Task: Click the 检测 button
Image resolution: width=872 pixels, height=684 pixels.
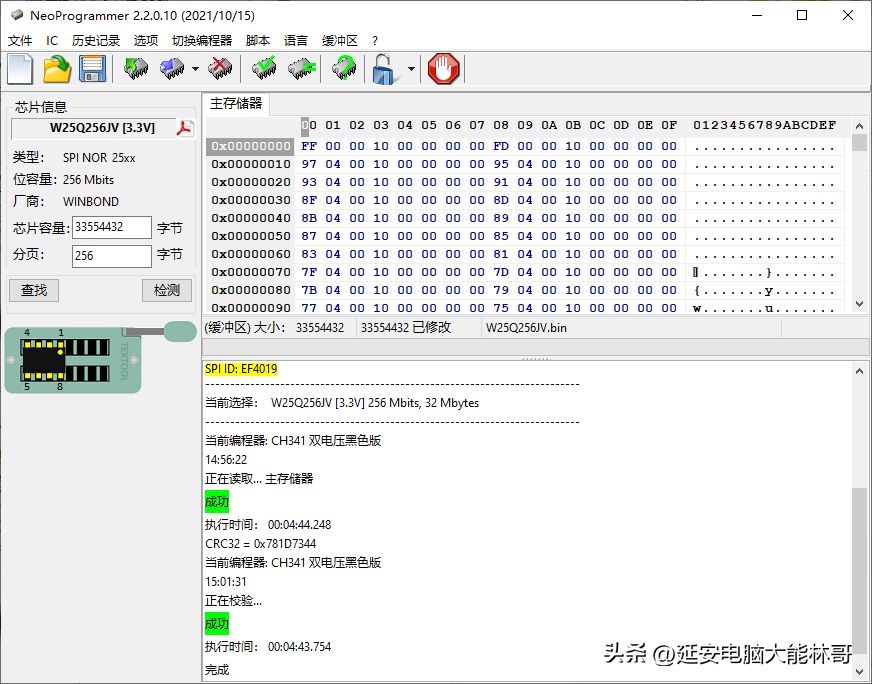Action: (x=167, y=290)
